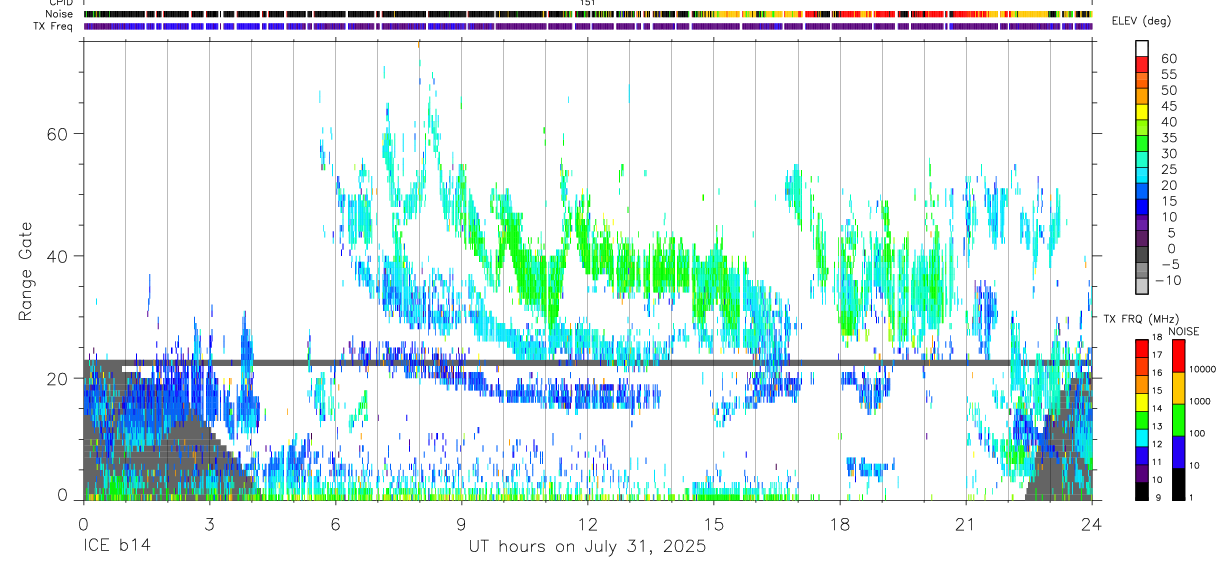Click the TX Freq purple strip above the plot
The image size is (1228, 567).
coord(588,26)
